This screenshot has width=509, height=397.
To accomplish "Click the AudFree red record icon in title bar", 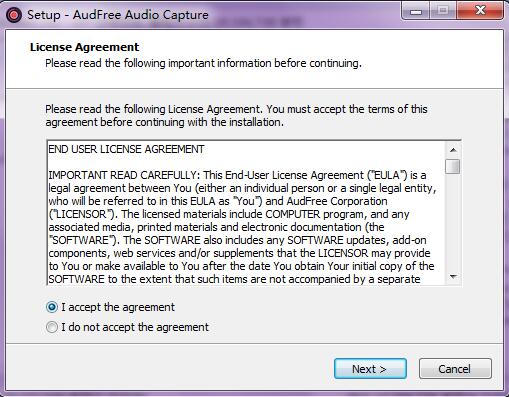I will [x=14, y=15].
